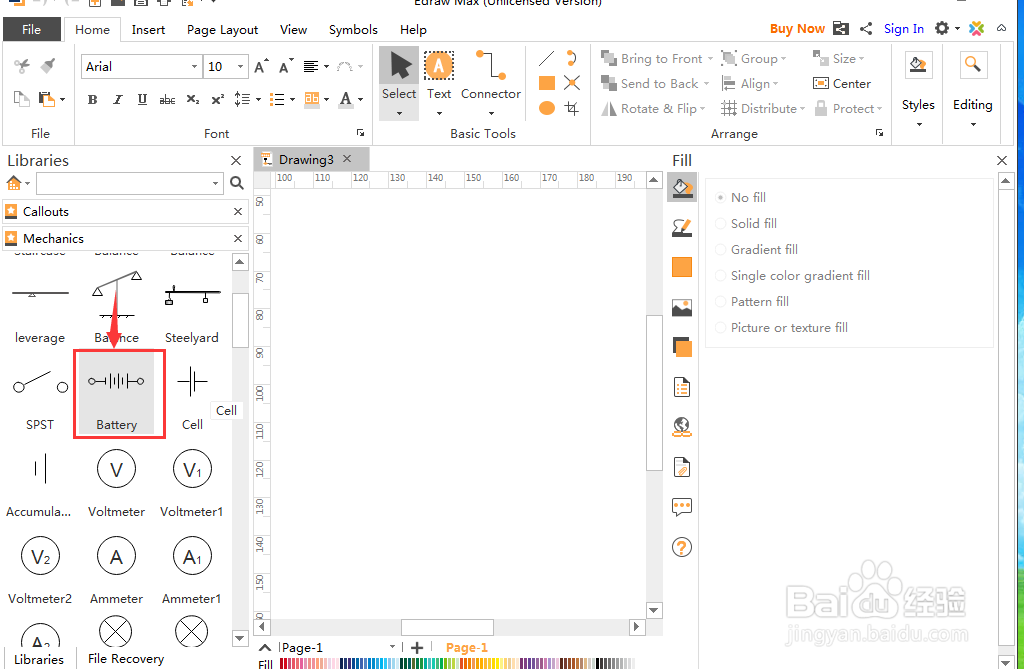Select the Gradient fill option
The image size is (1024, 669).
[x=756, y=250]
